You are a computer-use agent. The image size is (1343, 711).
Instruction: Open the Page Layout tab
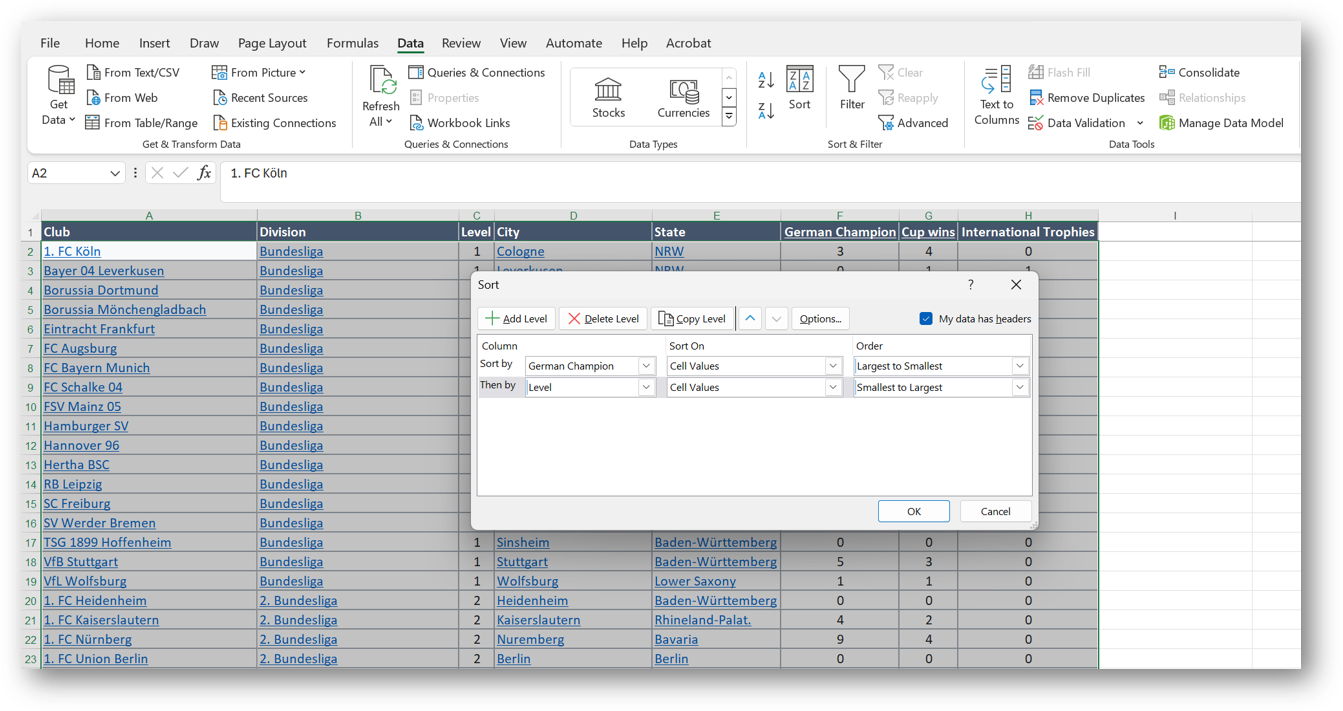coord(272,43)
